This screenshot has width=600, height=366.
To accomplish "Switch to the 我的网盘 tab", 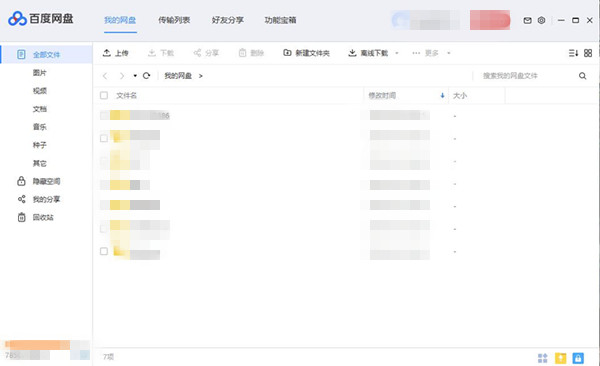I will [x=120, y=20].
